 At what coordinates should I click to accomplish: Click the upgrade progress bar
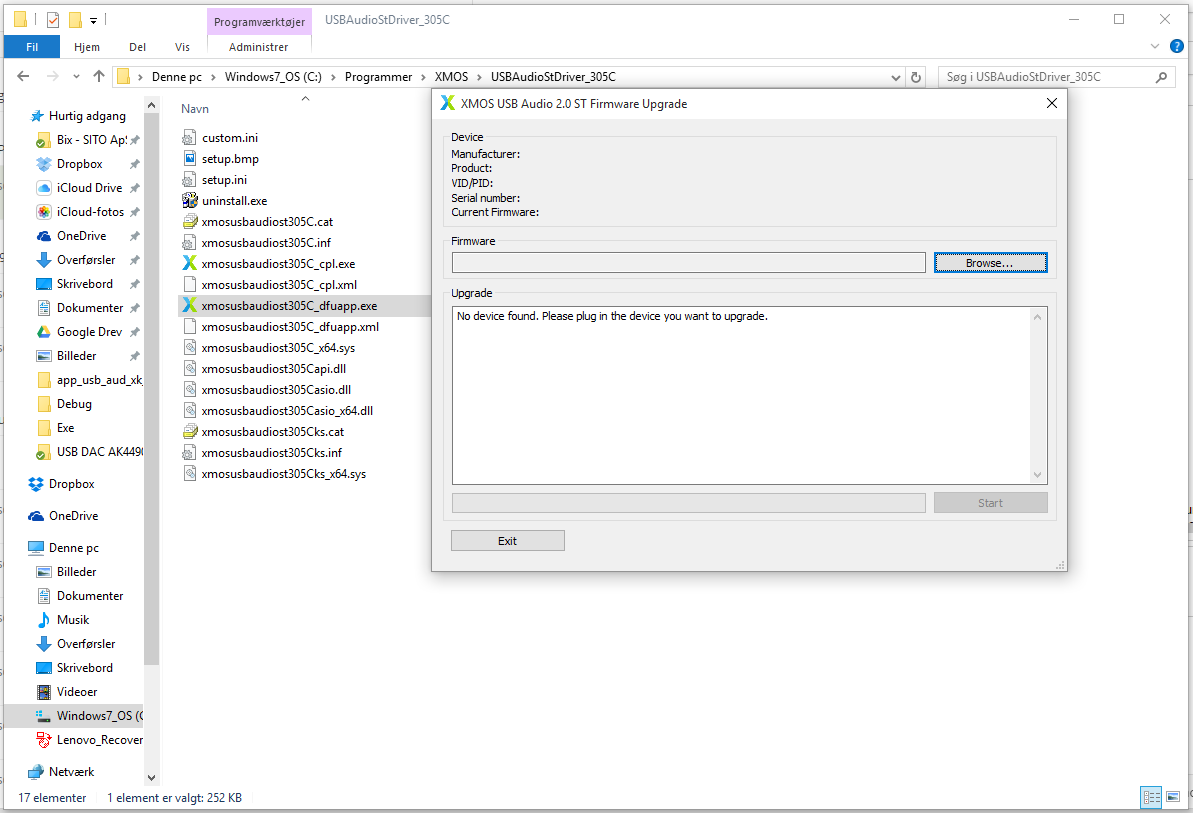point(689,503)
